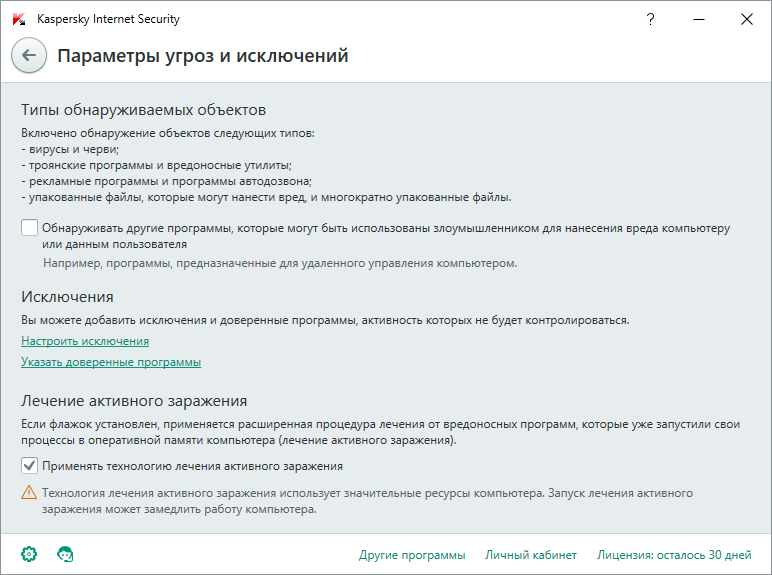Click the warning text about значительные ресурсы
This screenshot has width=772, height=575.
tap(367, 501)
